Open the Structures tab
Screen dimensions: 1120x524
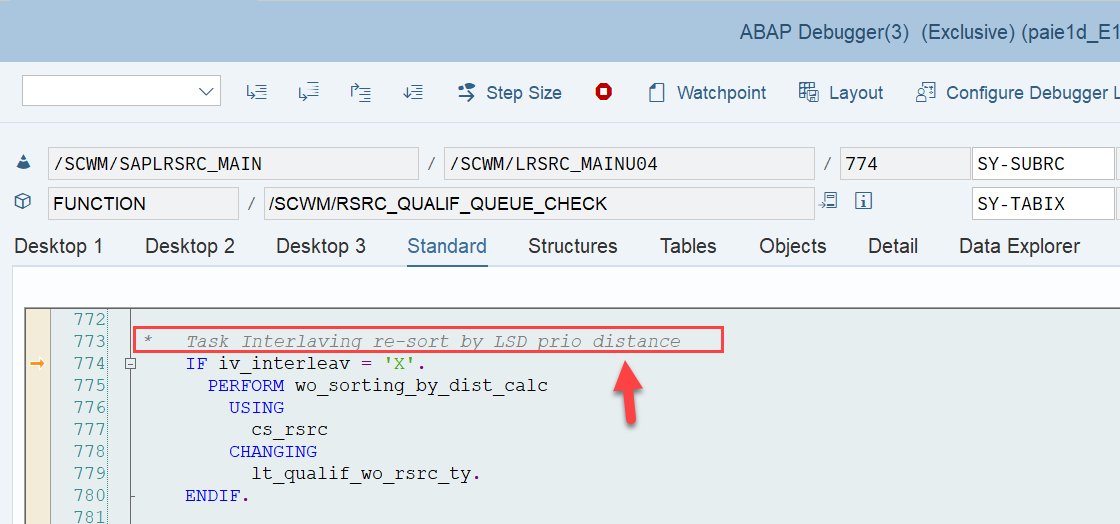click(573, 246)
